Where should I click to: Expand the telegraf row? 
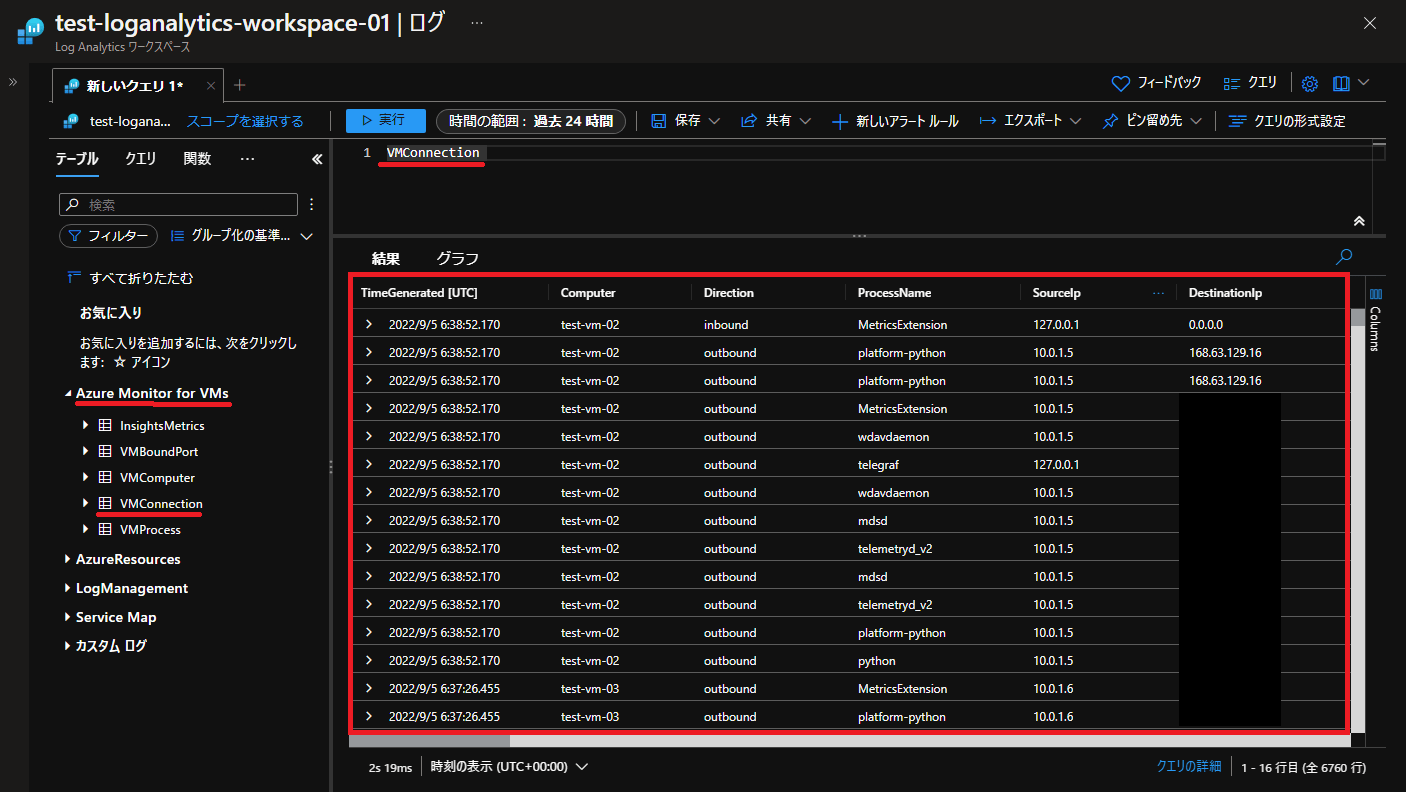coord(368,465)
